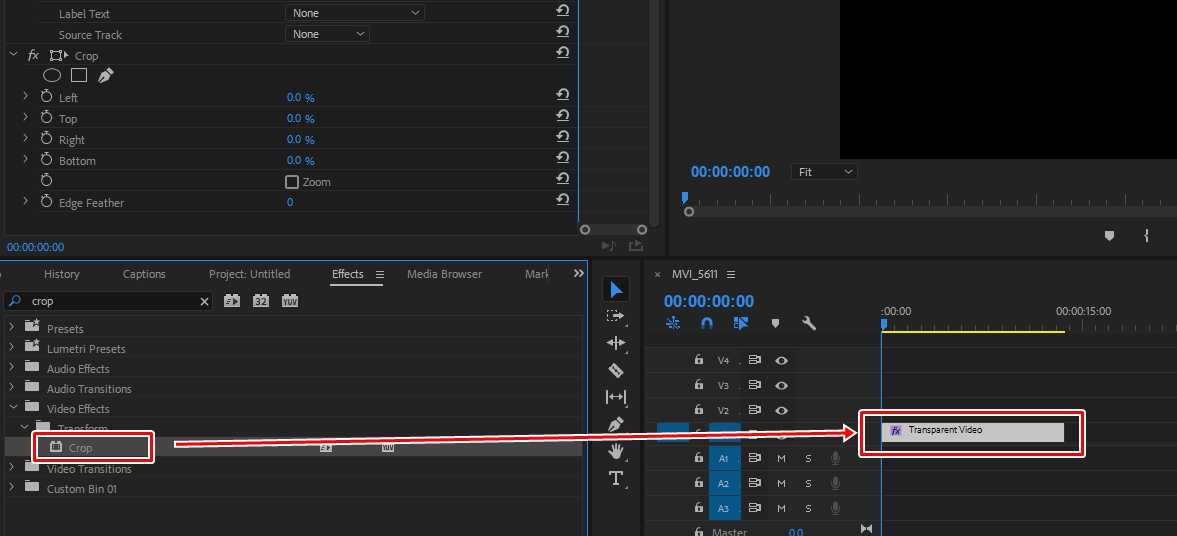Select the Selection tool arrow
This screenshot has width=1177, height=536.
(616, 290)
